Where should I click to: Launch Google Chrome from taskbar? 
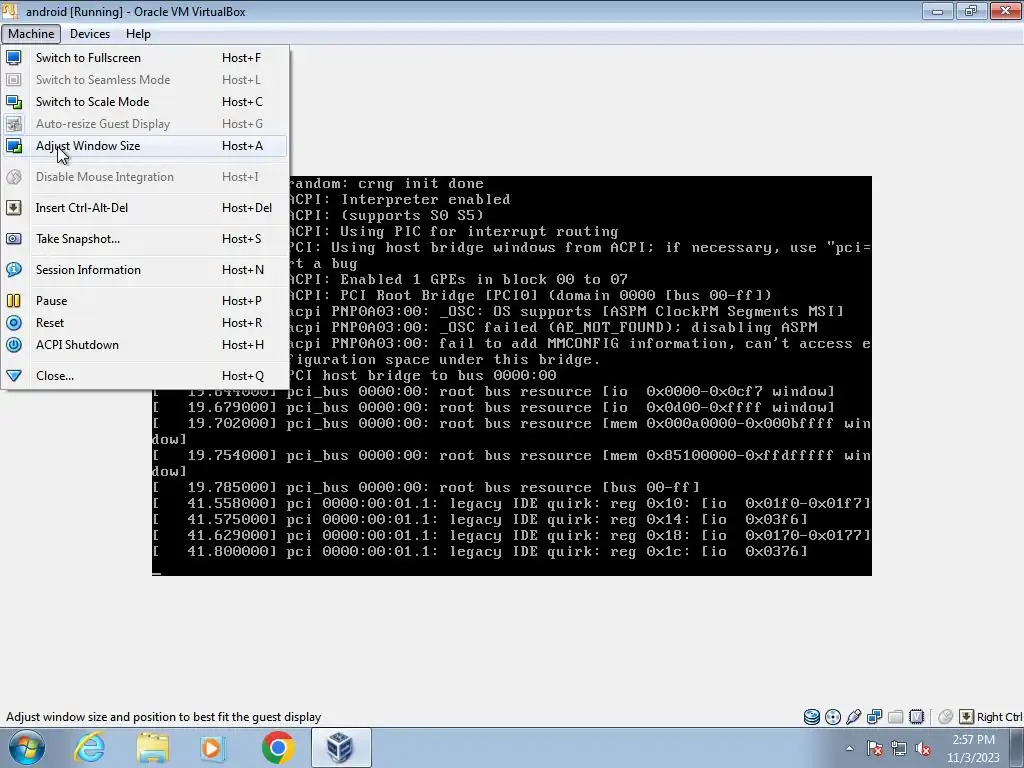coord(278,748)
